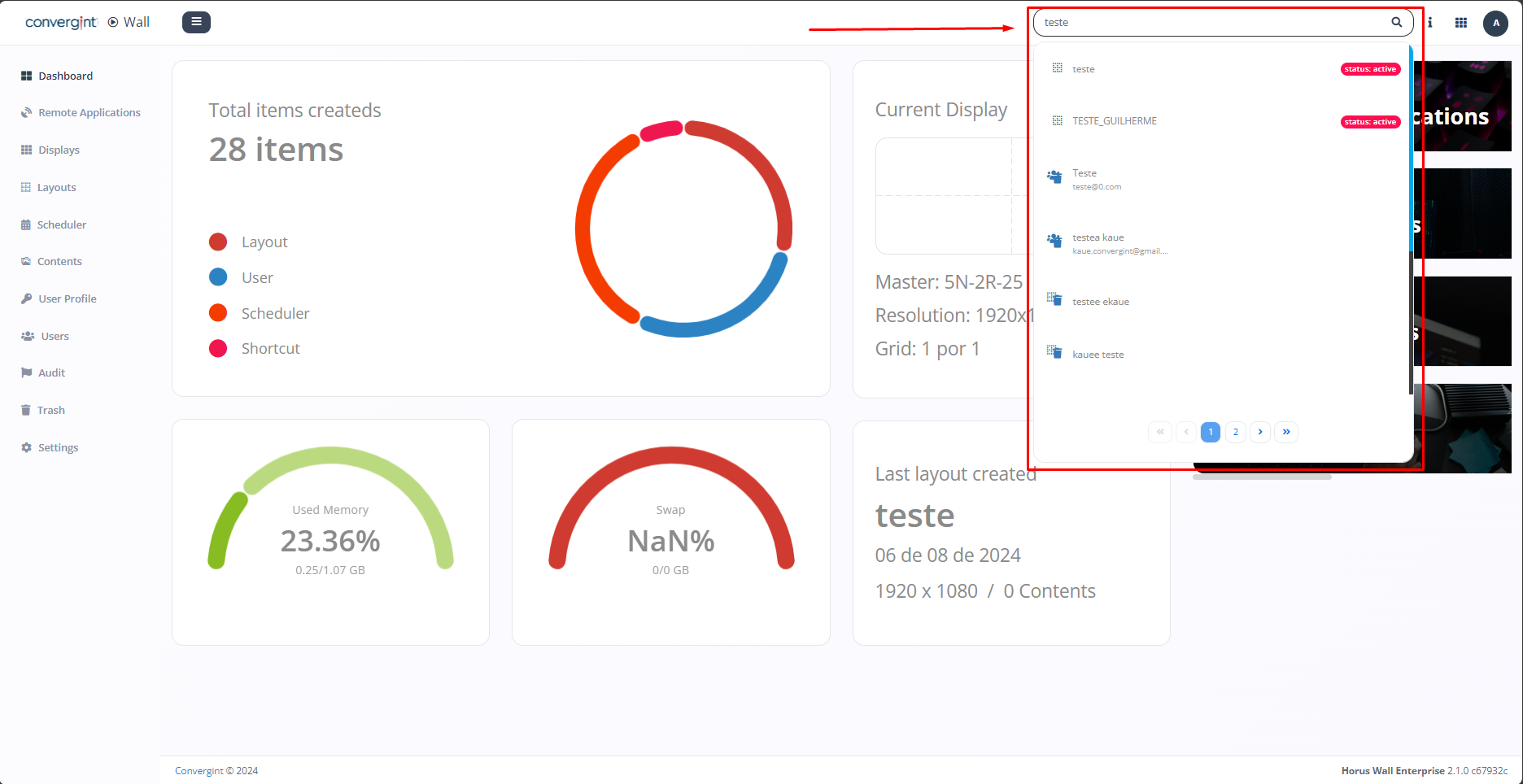Open the user avatar menu

click(1495, 23)
